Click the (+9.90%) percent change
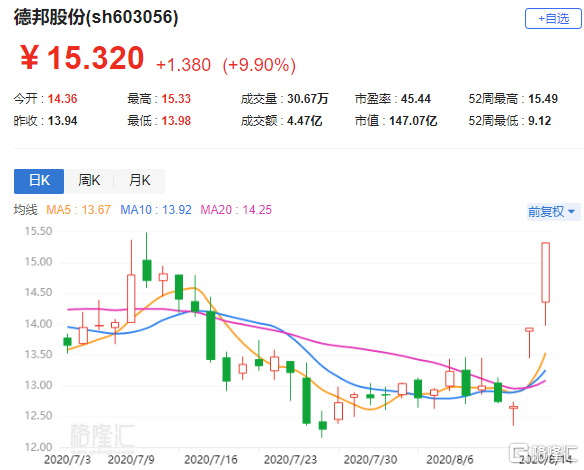The height and width of the screenshot is (470, 584). point(259,65)
